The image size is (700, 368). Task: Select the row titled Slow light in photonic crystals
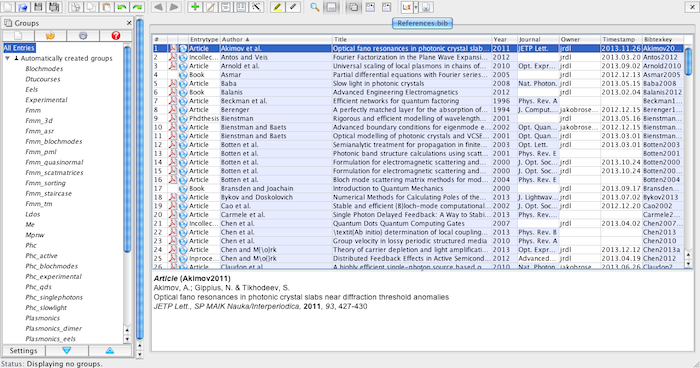coord(418,84)
